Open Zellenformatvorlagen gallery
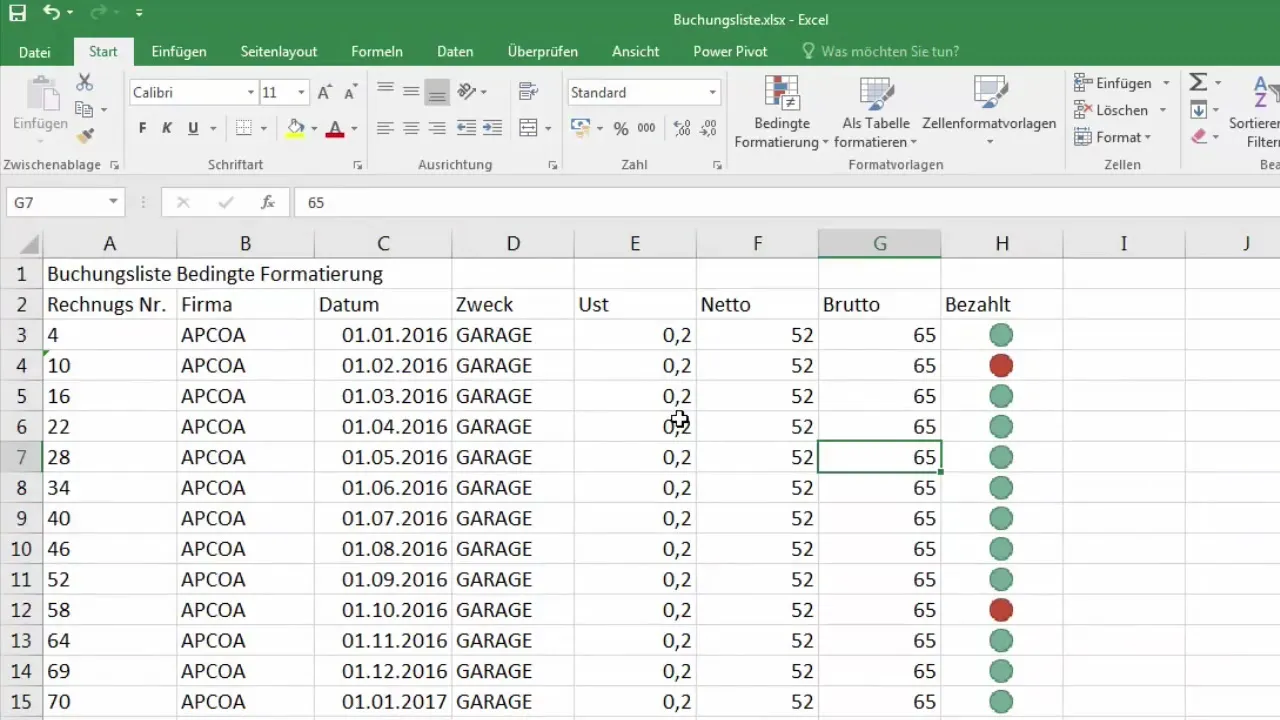The height and width of the screenshot is (720, 1280). (989, 112)
